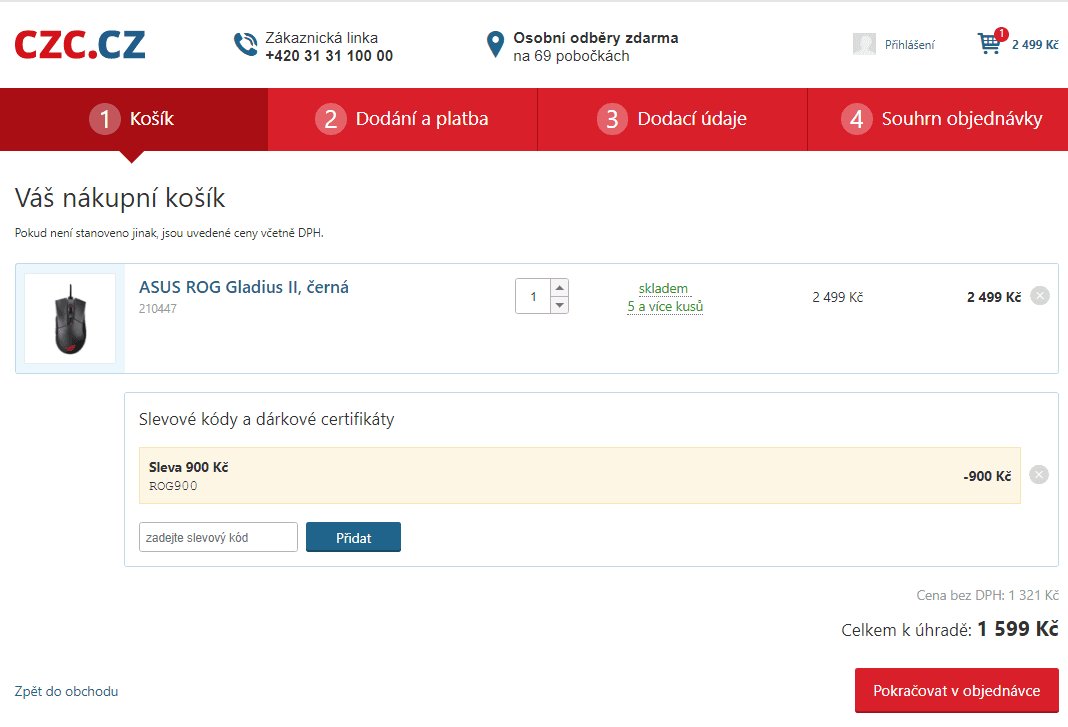Screen dimensions: 1068x727
Task: Decrease quantity with the down arrow
Action: pyautogui.click(x=559, y=305)
